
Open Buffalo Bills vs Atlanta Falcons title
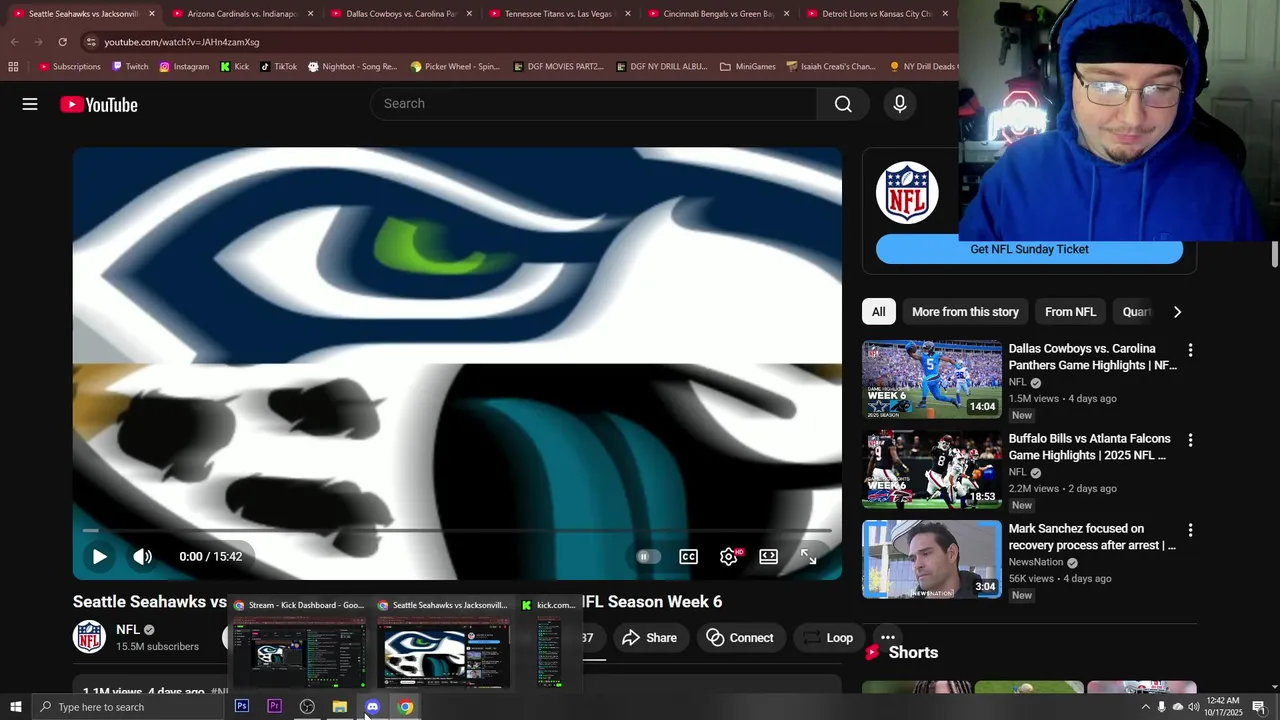[x=1089, y=447]
